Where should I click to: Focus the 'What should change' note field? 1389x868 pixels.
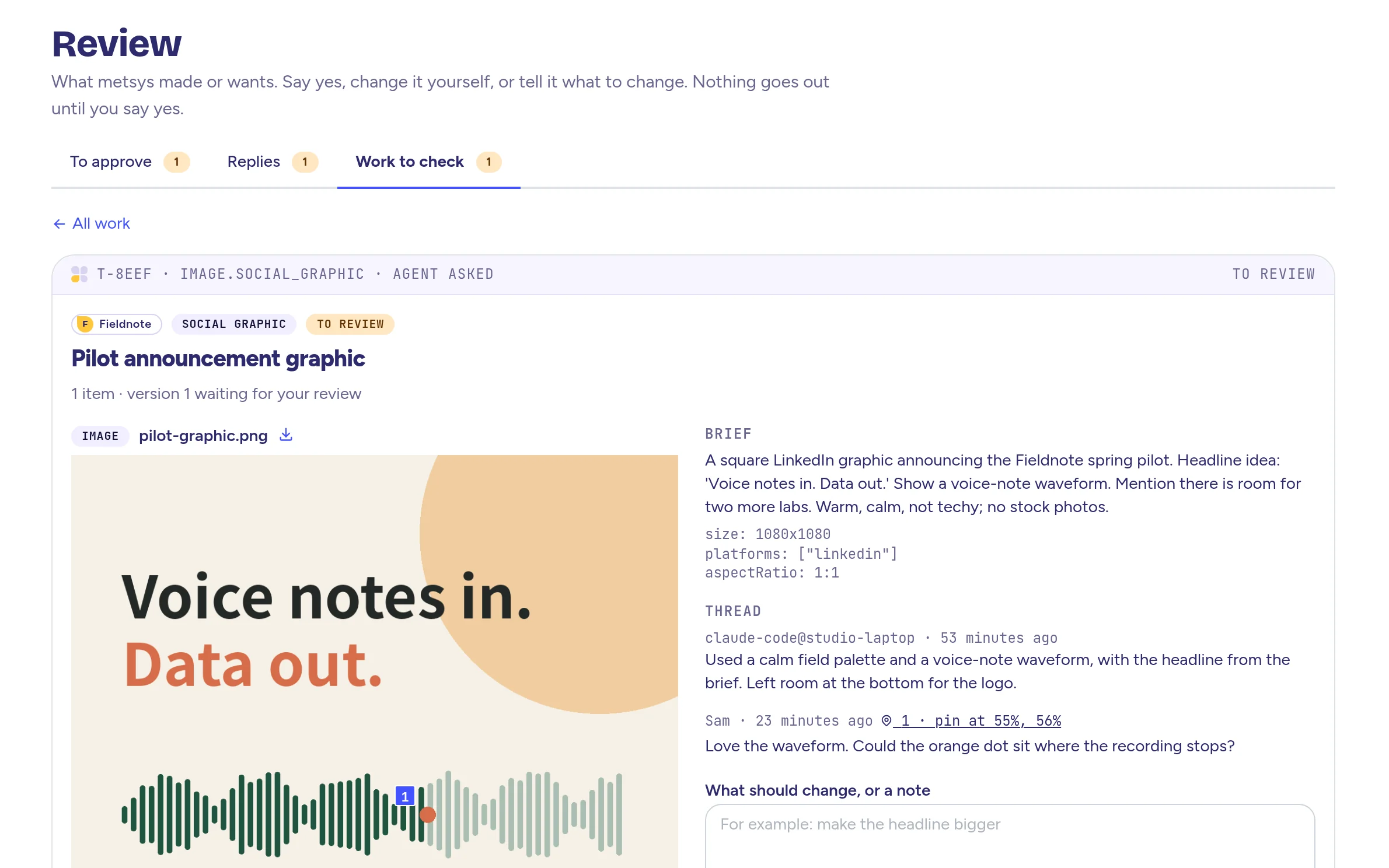[x=1010, y=836]
